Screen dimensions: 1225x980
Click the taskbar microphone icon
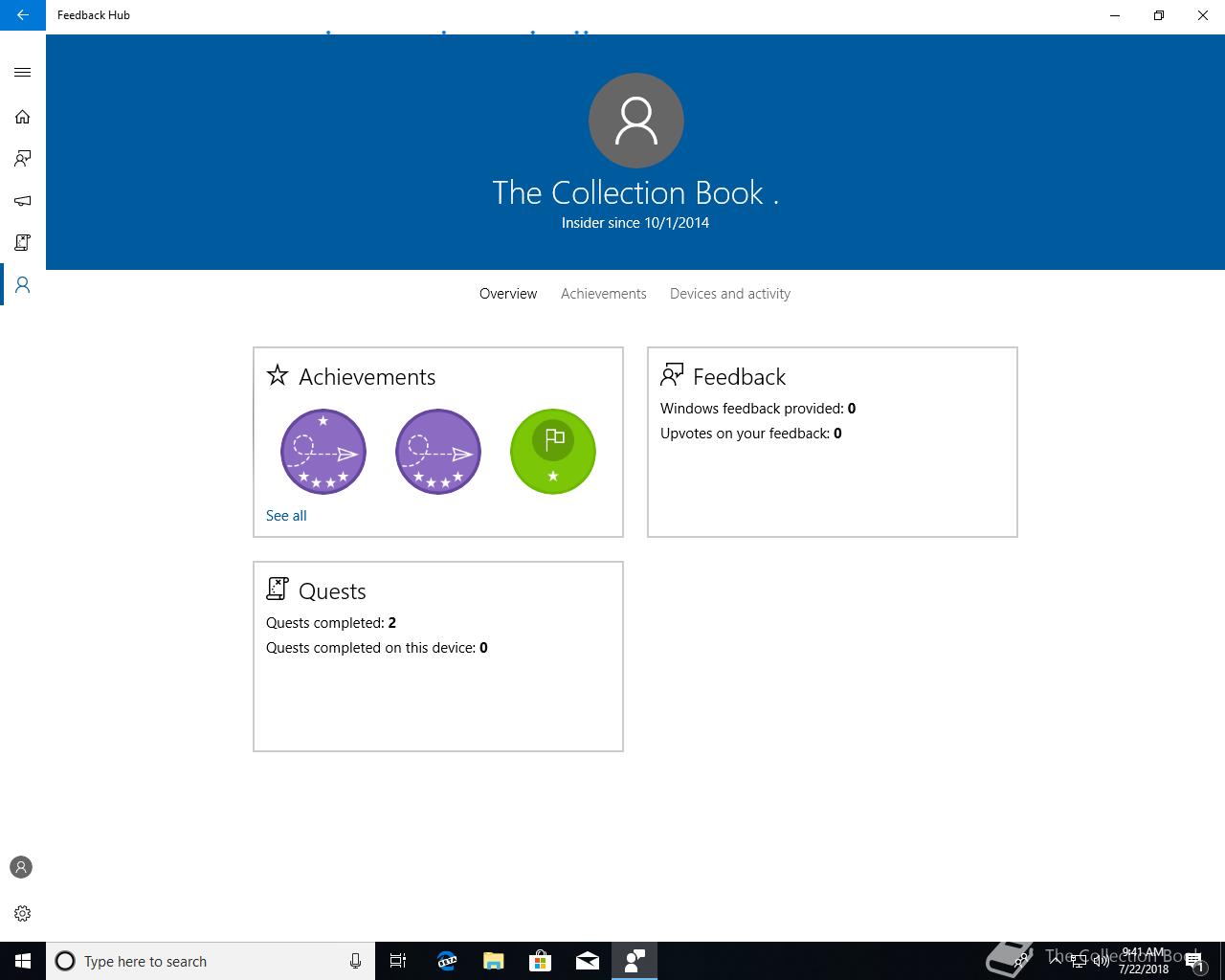(355, 961)
